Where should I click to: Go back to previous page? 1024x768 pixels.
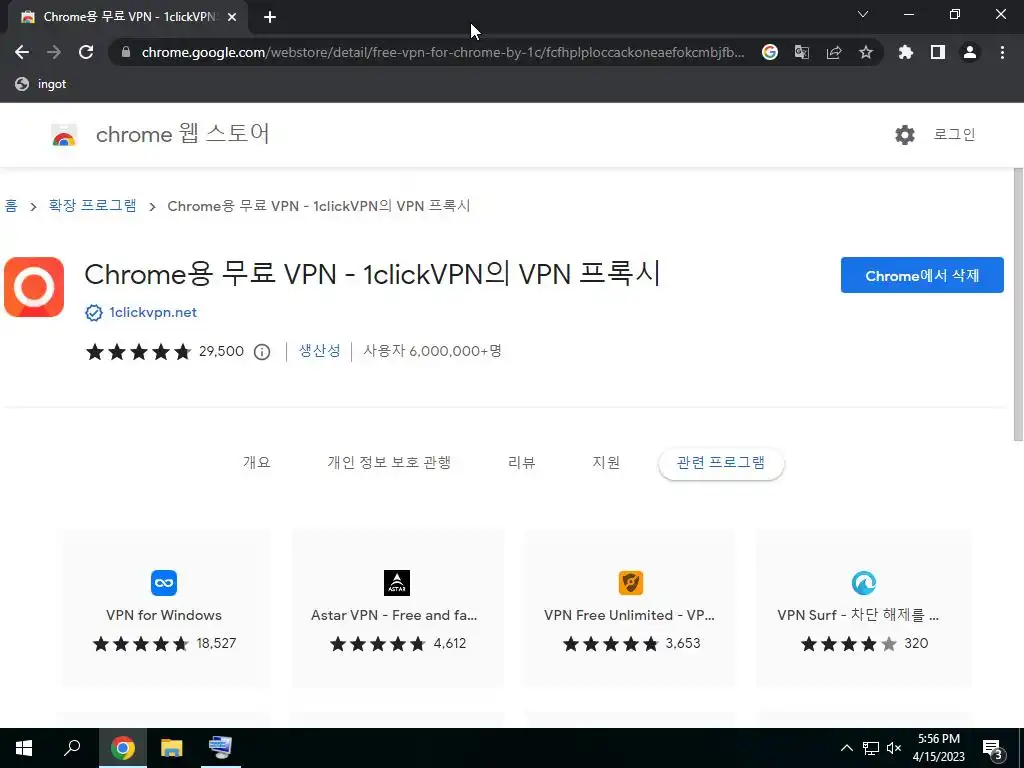[x=22, y=52]
